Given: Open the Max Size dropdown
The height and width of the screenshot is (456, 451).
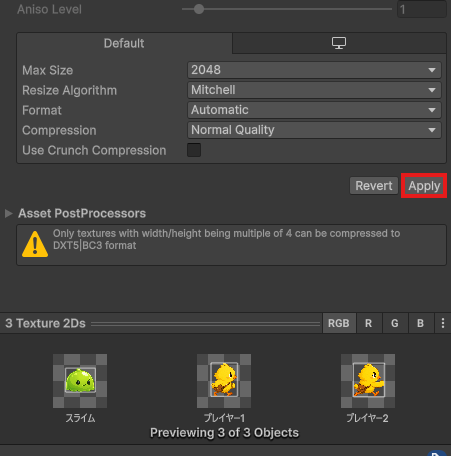Looking at the screenshot, I should (x=314, y=70).
